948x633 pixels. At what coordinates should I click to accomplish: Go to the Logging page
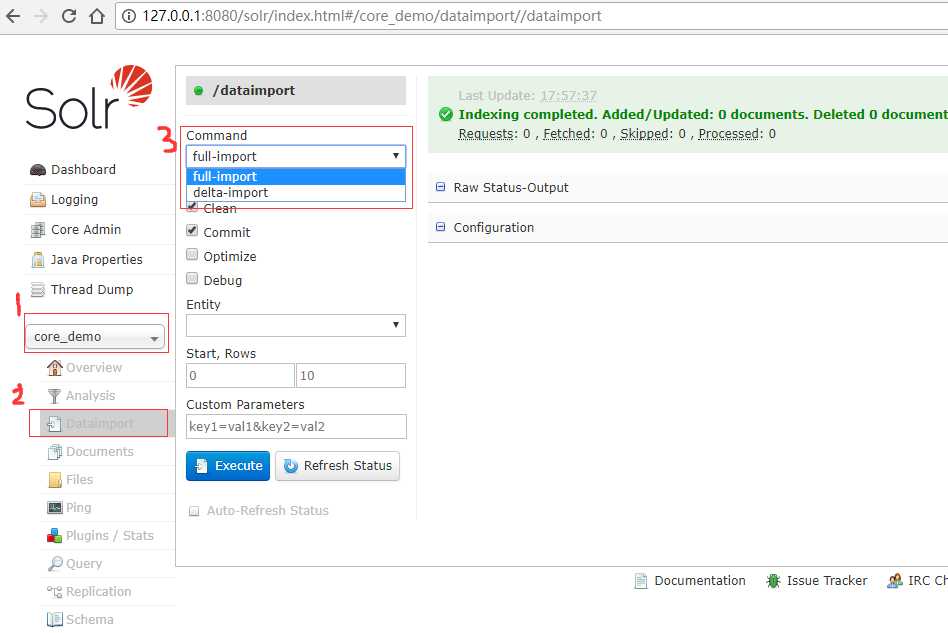[74, 200]
